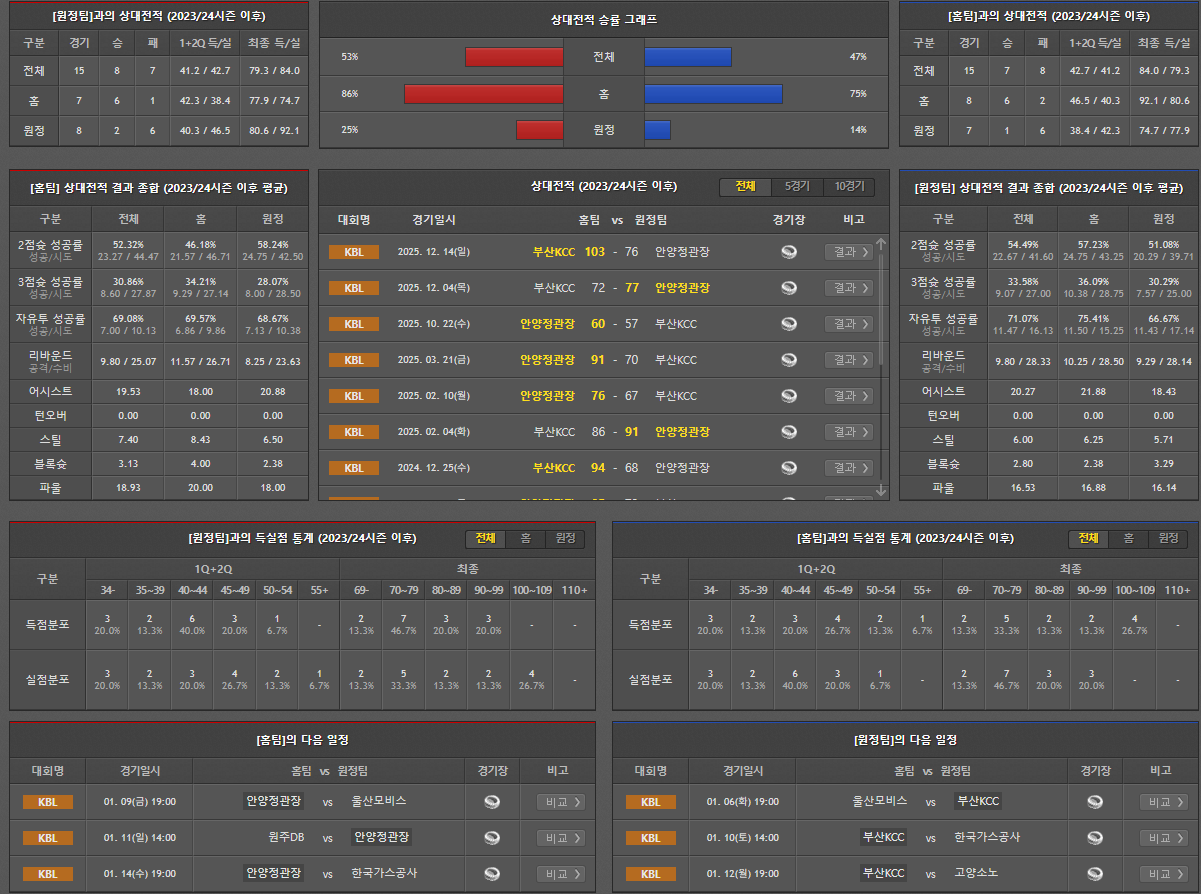Open 결과 for the 2025. 03. 21 game

click(x=849, y=360)
